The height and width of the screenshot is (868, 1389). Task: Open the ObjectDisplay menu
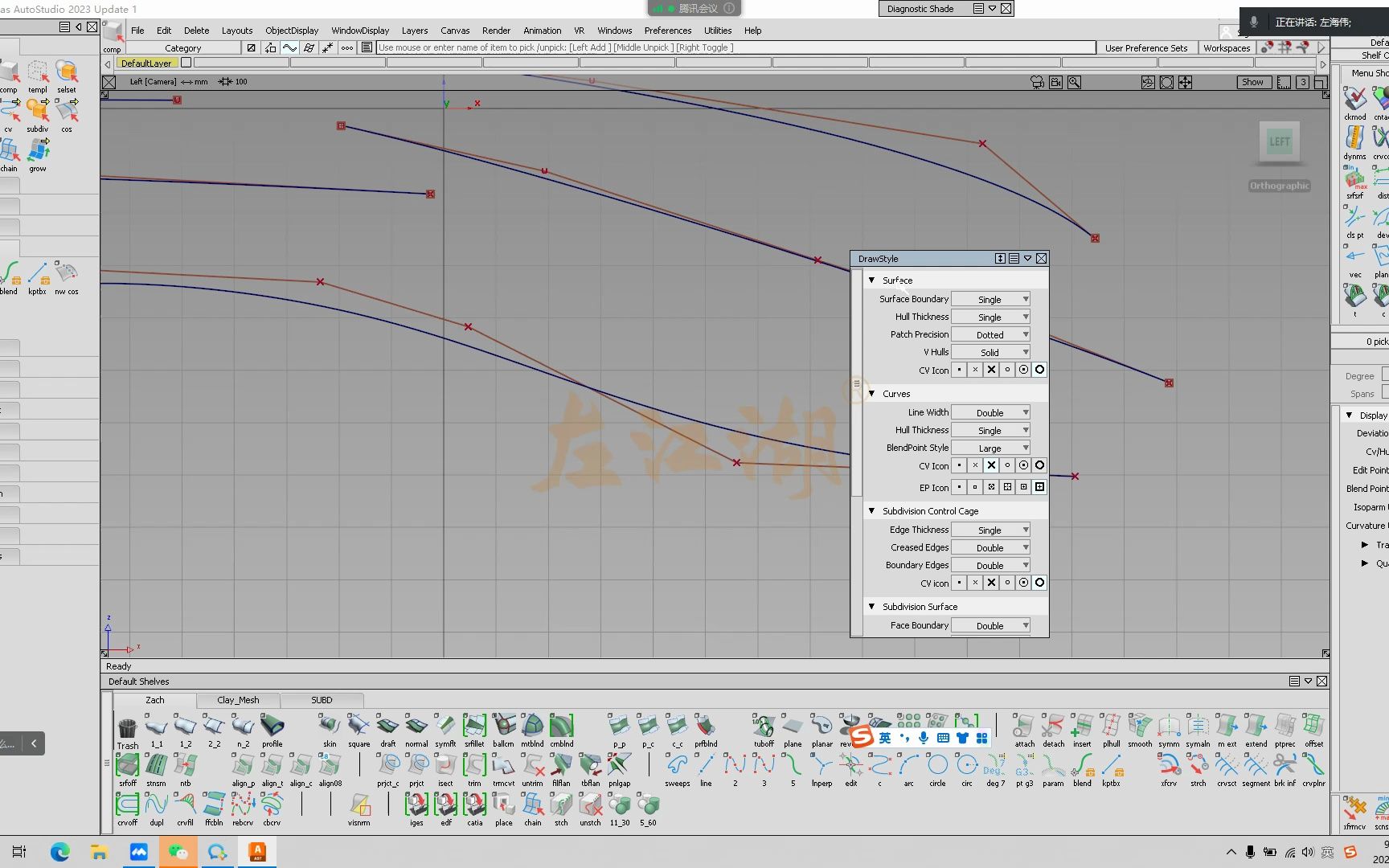(x=292, y=31)
